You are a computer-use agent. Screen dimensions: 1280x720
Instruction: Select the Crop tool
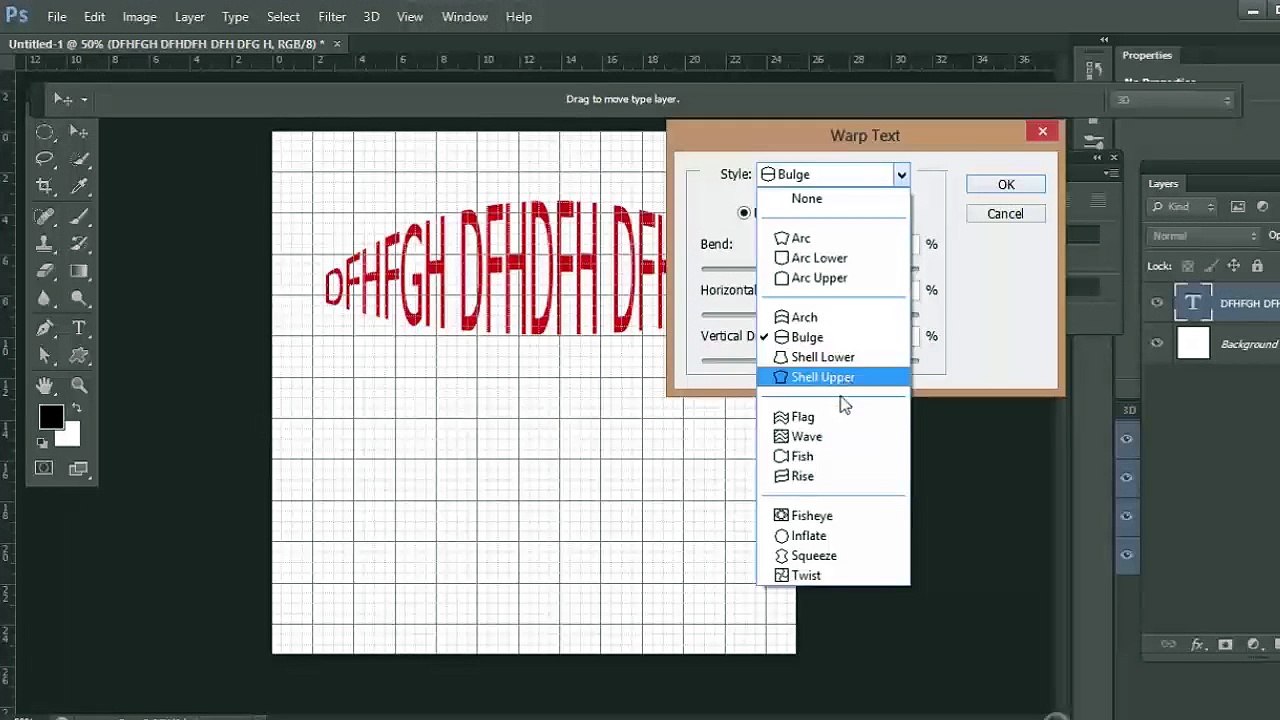tap(45, 186)
